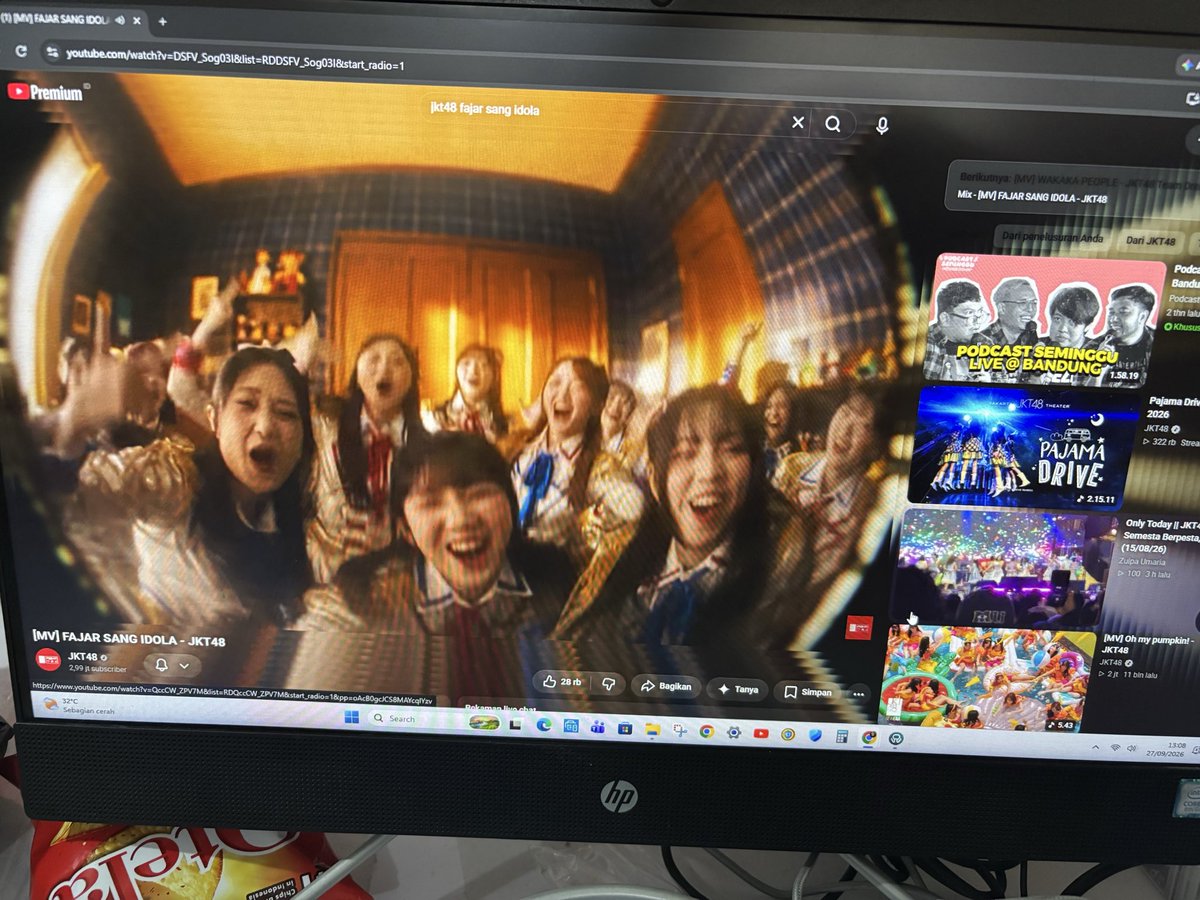Start voice search with the microphone icon
Image resolution: width=1200 pixels, height=900 pixels.
(x=882, y=125)
